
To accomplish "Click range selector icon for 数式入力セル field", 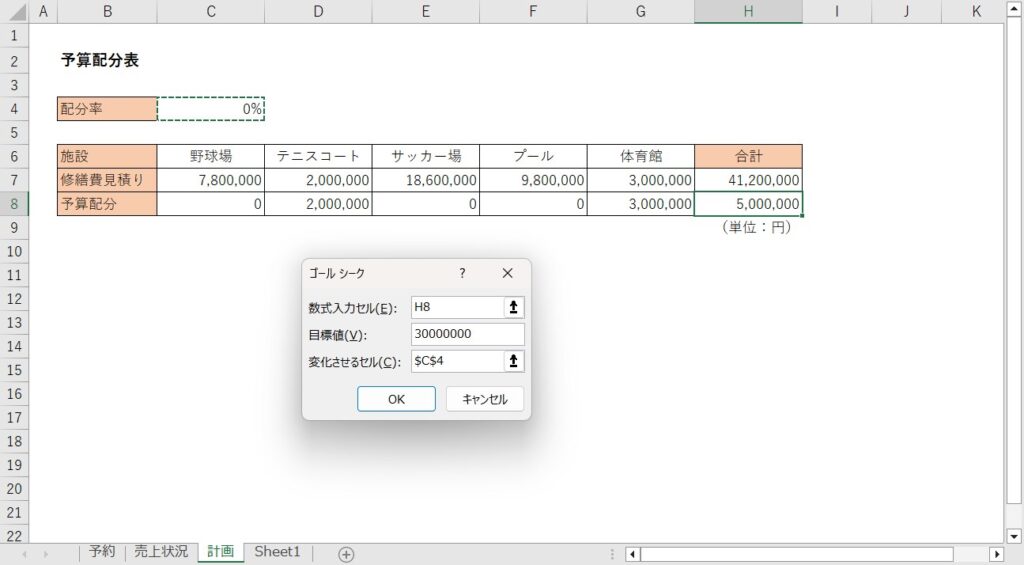I will [x=514, y=308].
